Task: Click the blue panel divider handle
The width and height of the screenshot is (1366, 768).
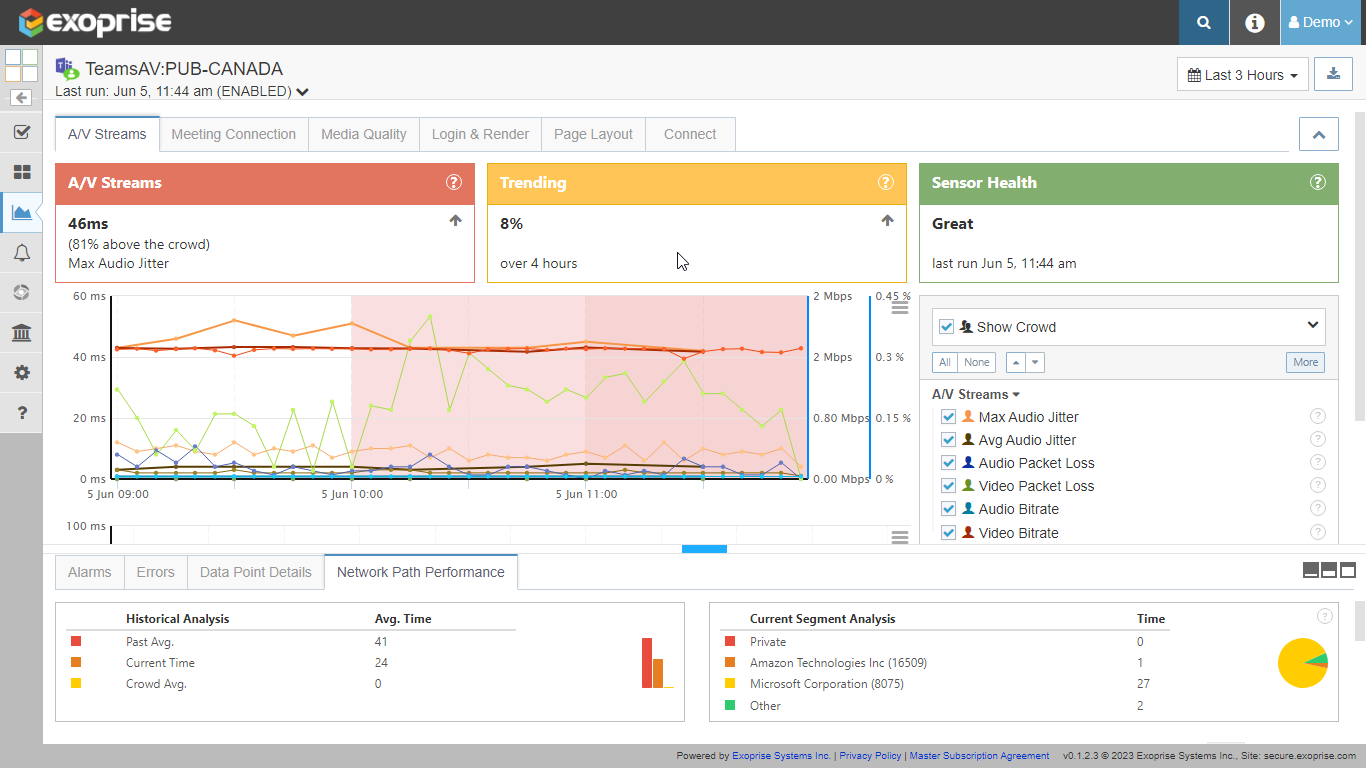Action: (x=704, y=548)
